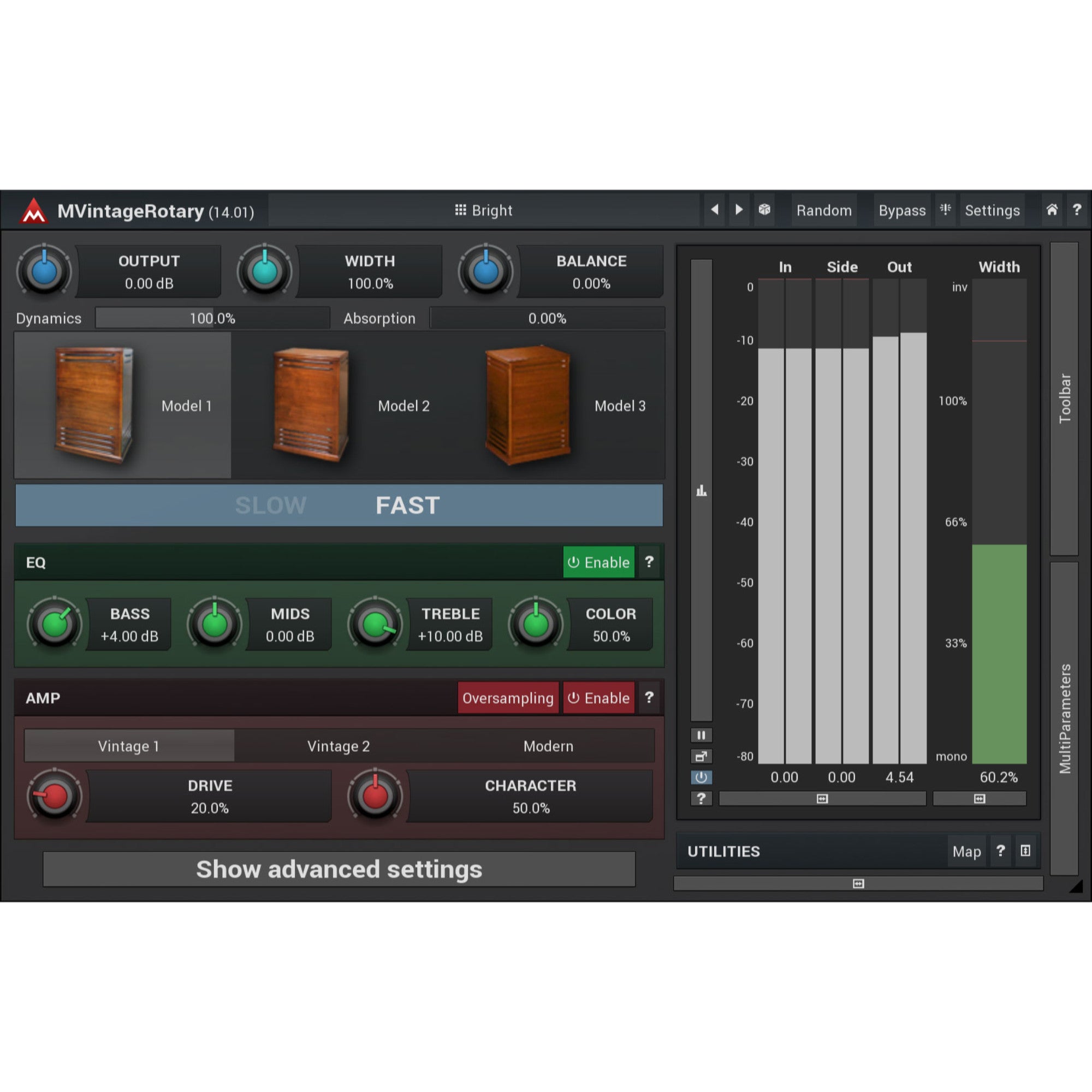Click the Absorption slider bar
This screenshot has width=1092, height=1092.
click(547, 318)
